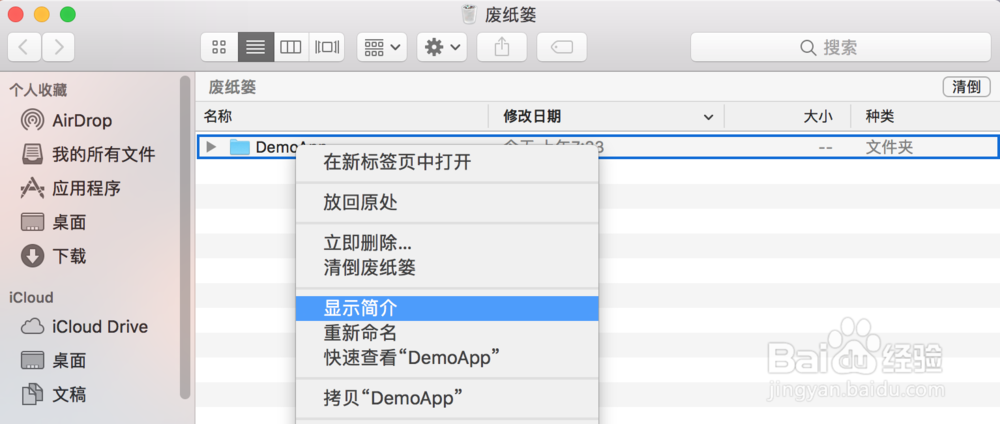Click the 废纸篓 path label above the list
The image size is (1000, 424).
coord(232,87)
